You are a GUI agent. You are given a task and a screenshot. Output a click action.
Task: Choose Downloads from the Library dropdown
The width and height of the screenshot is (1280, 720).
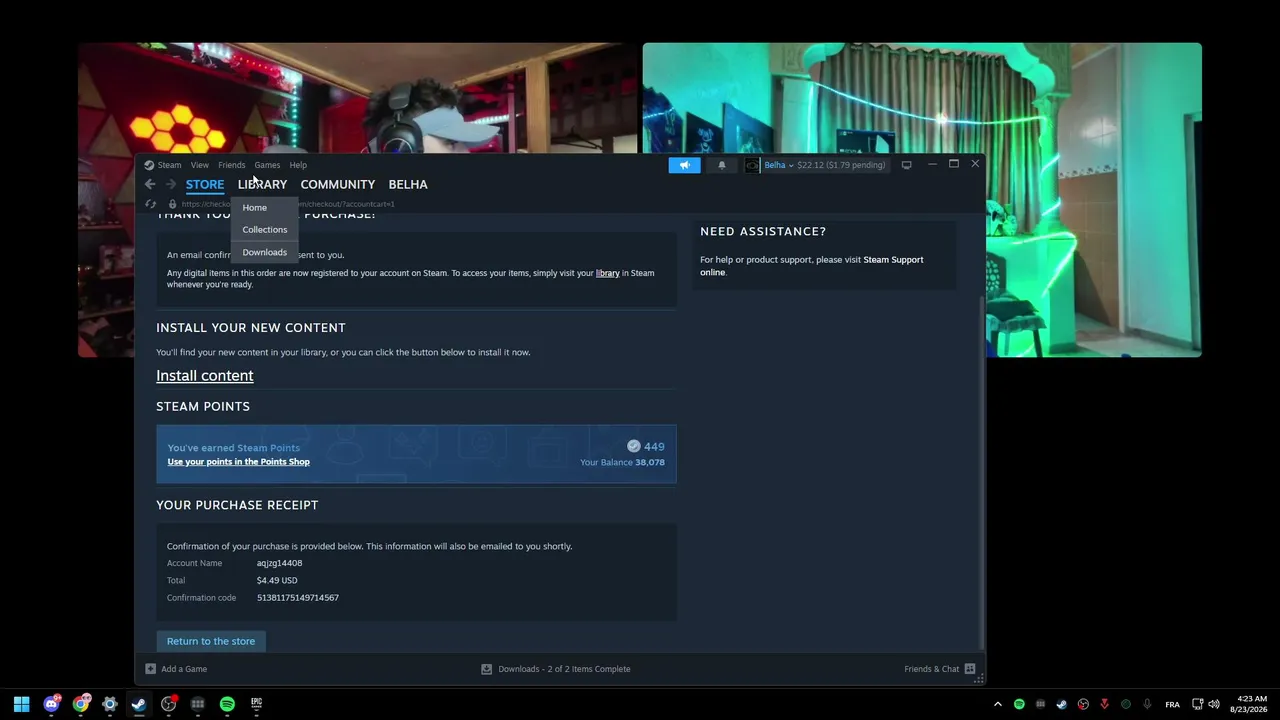coord(265,252)
